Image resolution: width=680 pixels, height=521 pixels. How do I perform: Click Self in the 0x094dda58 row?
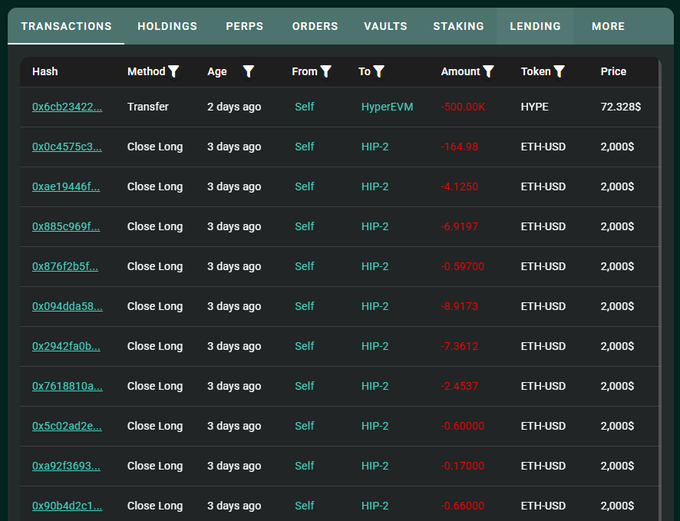(304, 306)
